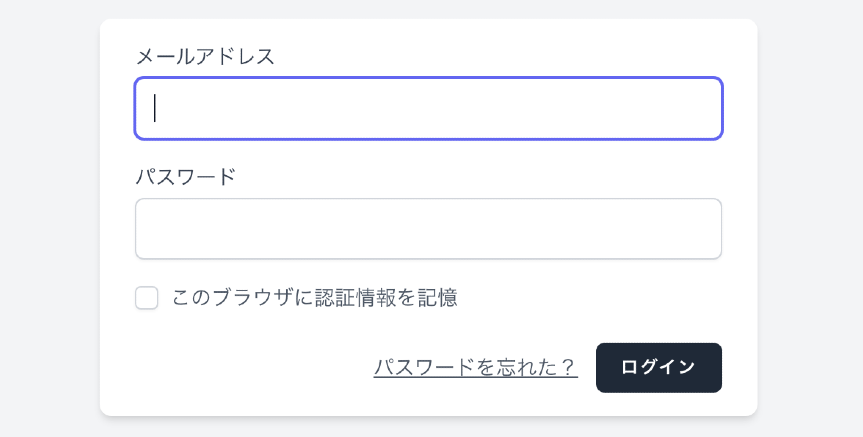Submit the form with the dark ログイン button
863x437 pixels.
click(658, 367)
